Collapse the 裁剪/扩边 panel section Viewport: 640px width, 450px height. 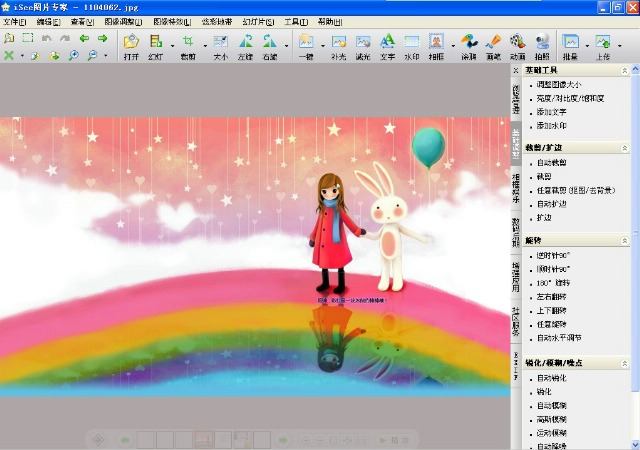click(624, 148)
